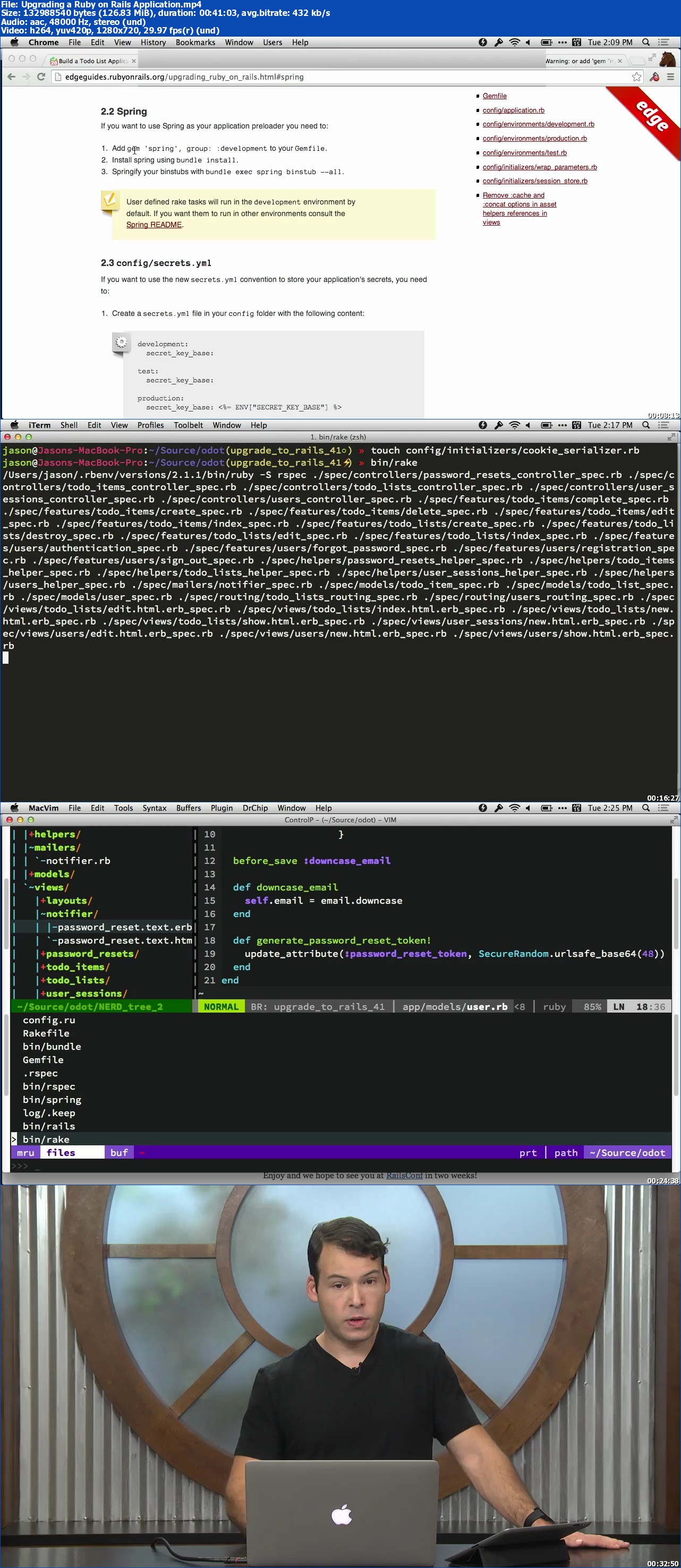Open Buffers menu in MacVim
Viewport: 681px width, 1568px height.
tap(188, 808)
